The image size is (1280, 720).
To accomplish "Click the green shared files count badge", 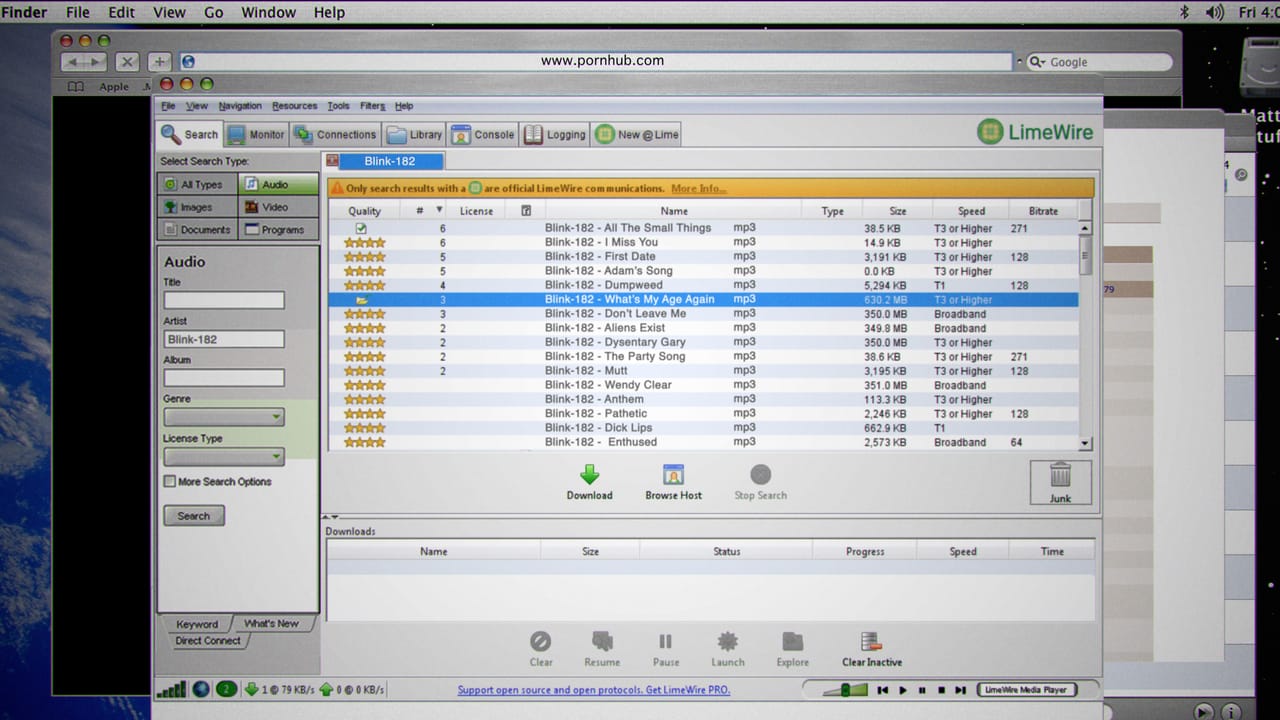I will point(227,689).
